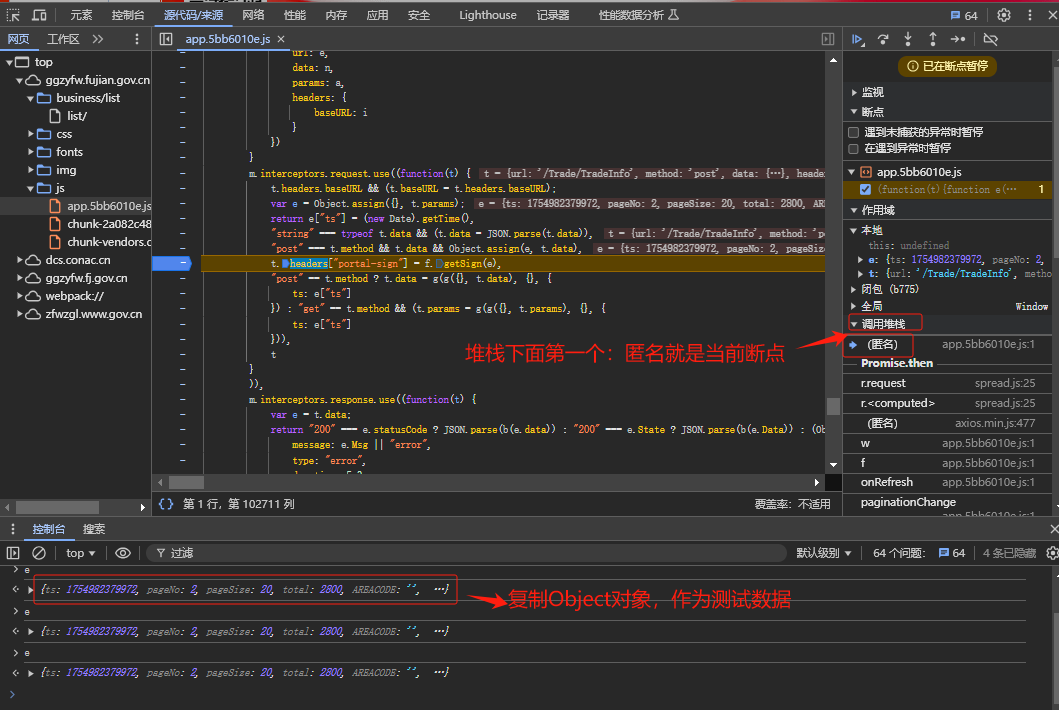
Task: Collapse the top frame tree node
Action: pyautogui.click(x=9, y=62)
